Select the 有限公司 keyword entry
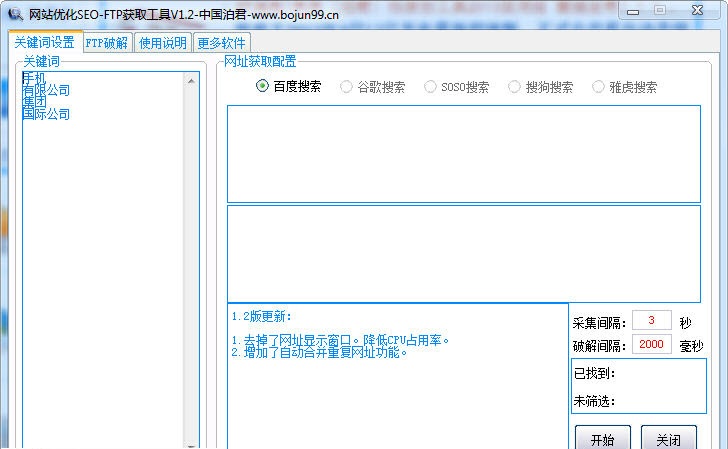This screenshot has height=449, width=728. 46,90
